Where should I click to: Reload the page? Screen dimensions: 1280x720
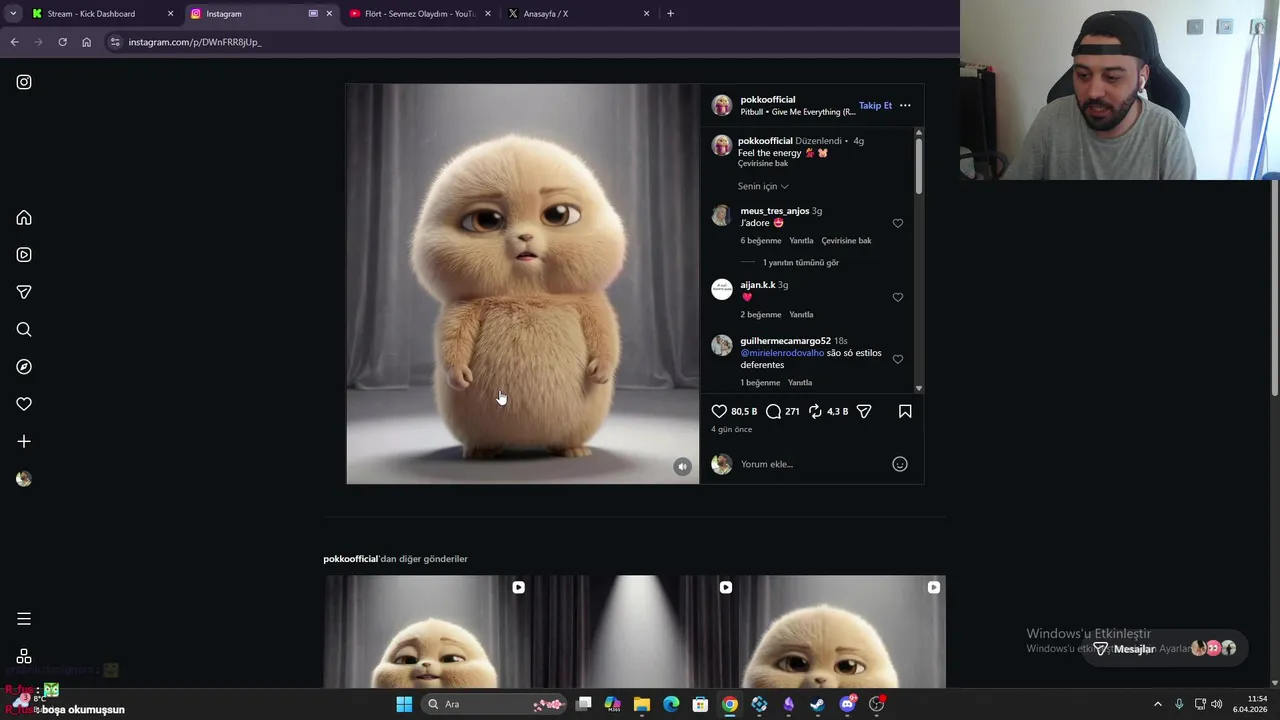tap(62, 42)
